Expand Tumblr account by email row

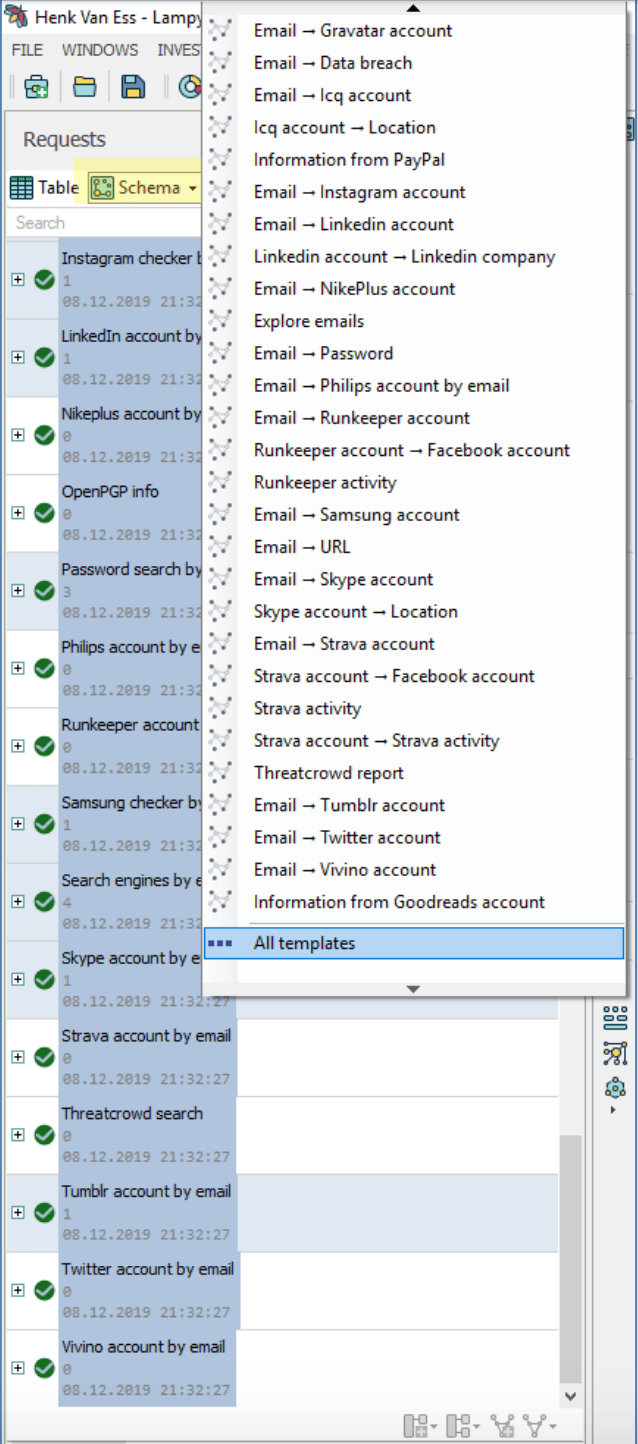17,1212
